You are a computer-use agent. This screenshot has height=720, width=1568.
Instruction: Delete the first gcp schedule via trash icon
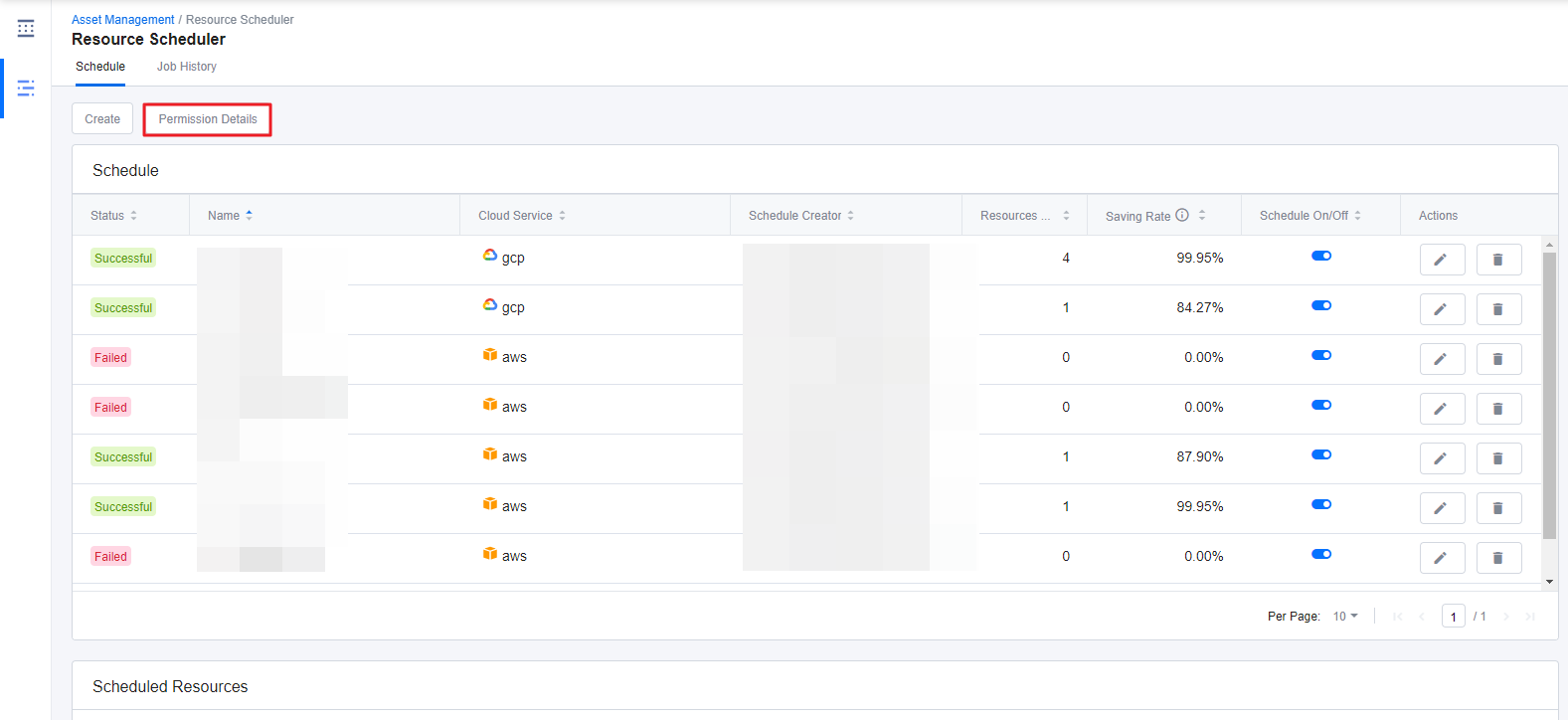click(x=1497, y=260)
